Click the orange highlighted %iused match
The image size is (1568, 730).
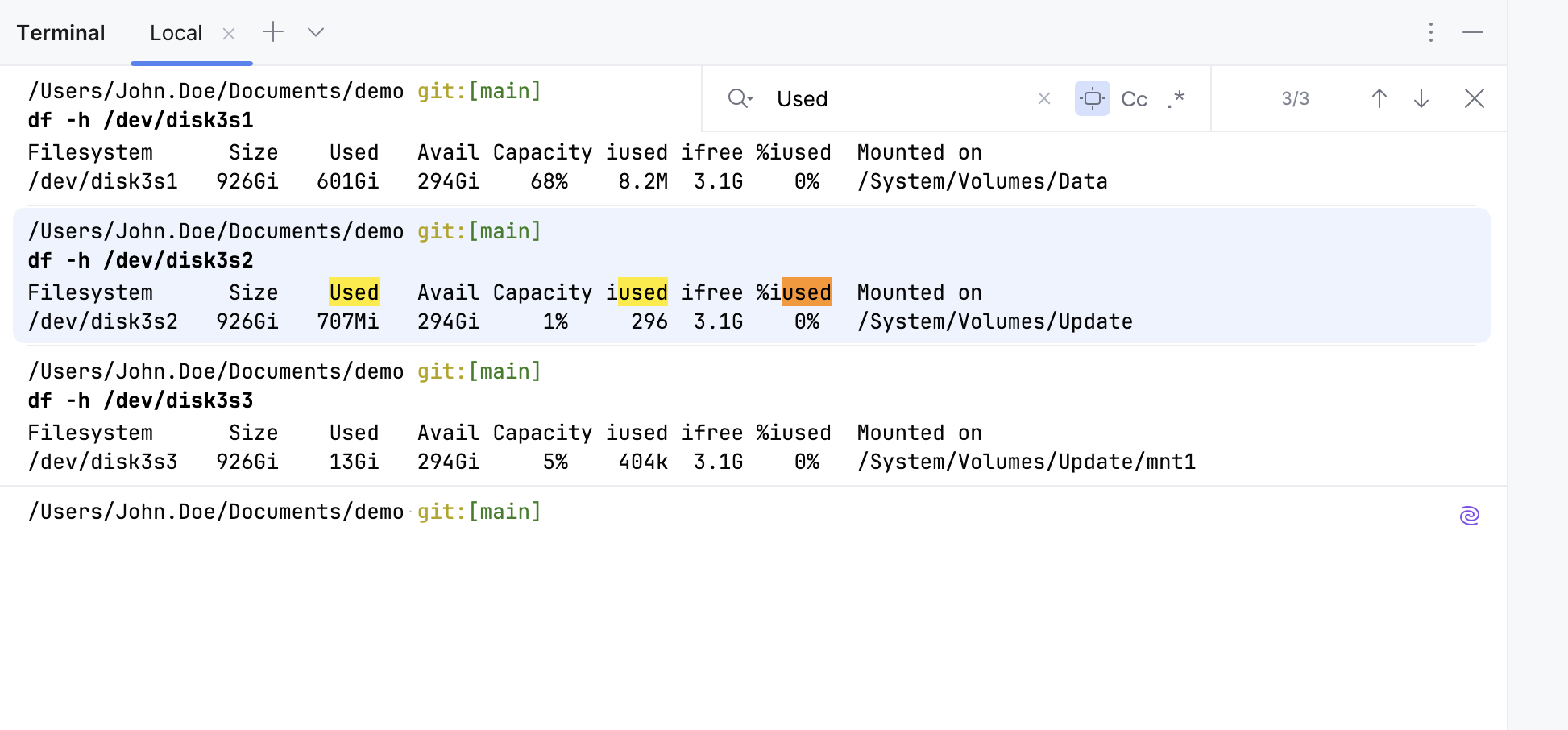tap(806, 292)
